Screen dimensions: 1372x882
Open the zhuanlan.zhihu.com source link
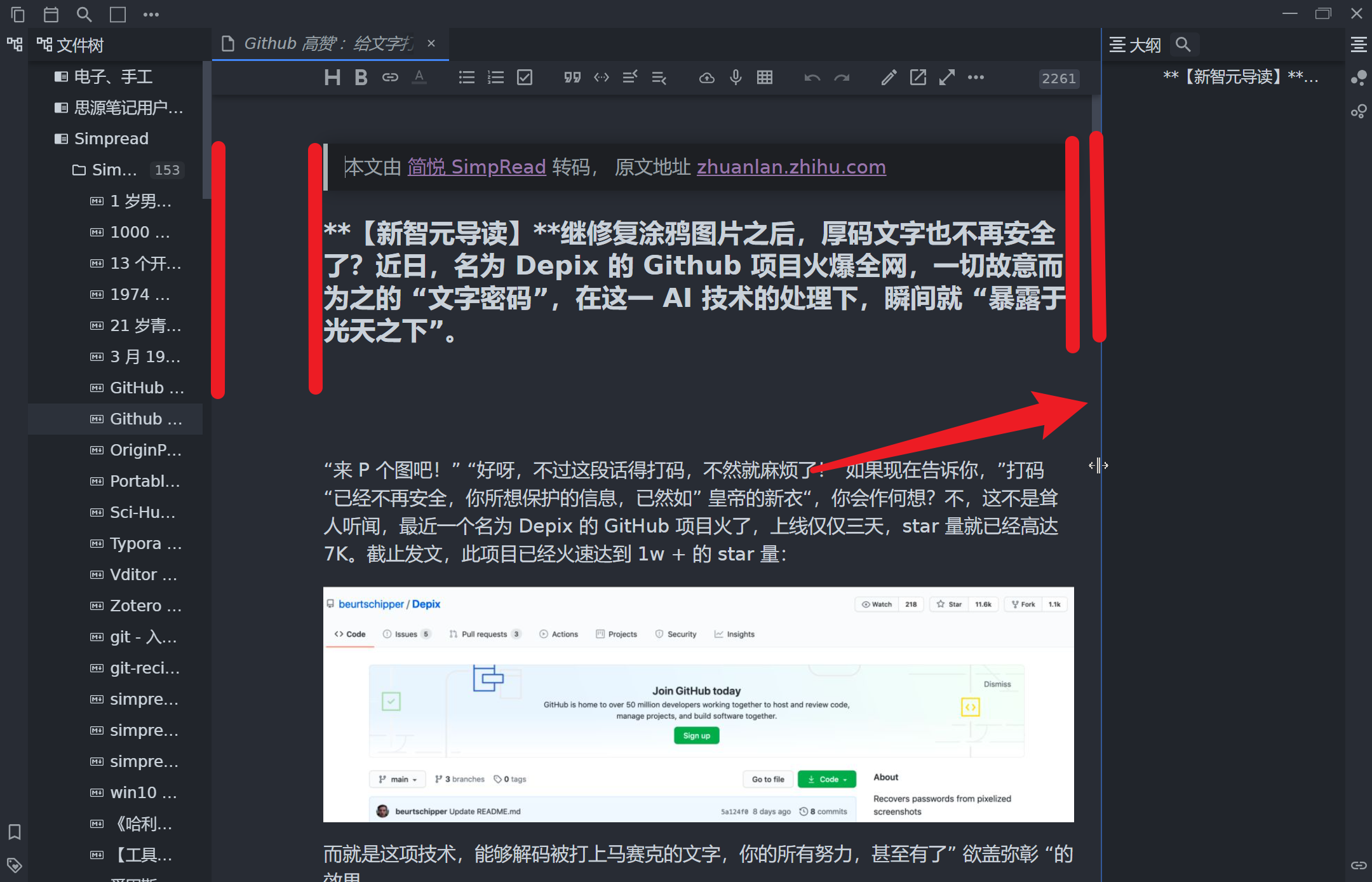tap(791, 166)
